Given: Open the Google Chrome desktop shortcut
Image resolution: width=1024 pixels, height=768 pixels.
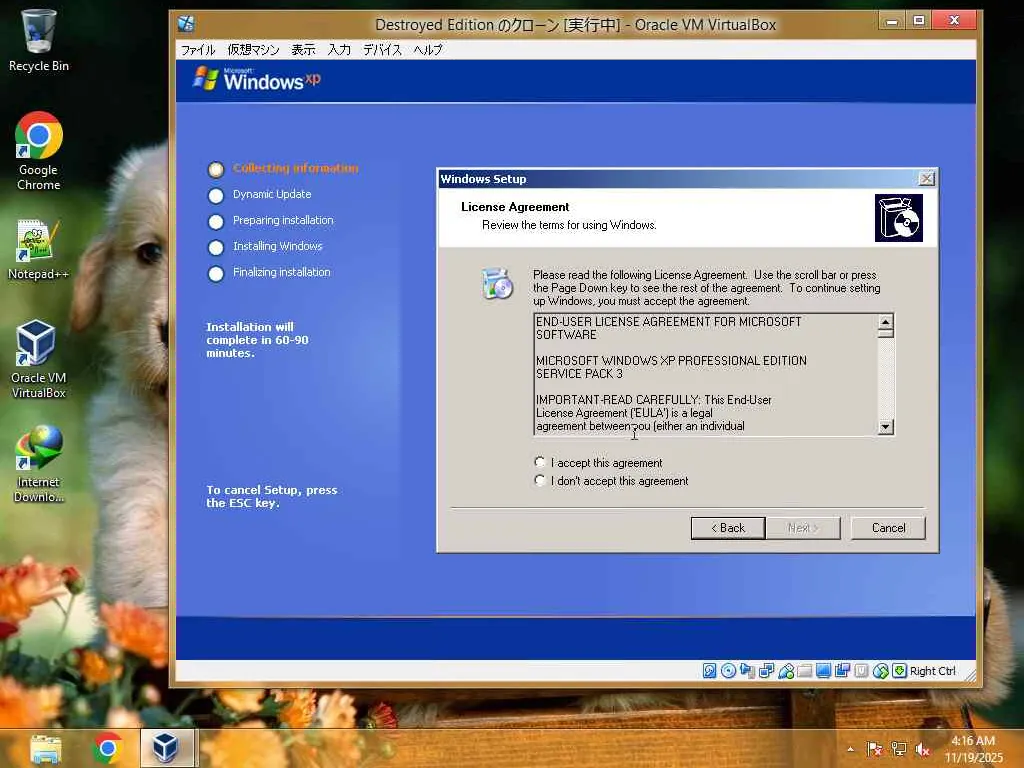Looking at the screenshot, I should pyautogui.click(x=39, y=151).
